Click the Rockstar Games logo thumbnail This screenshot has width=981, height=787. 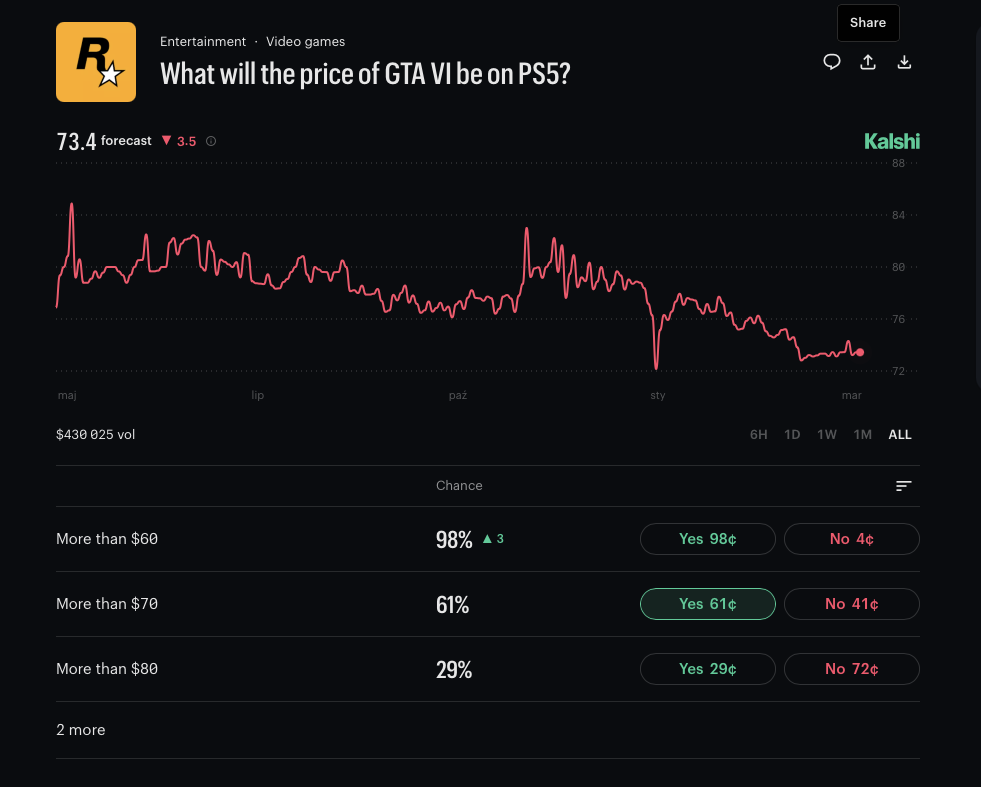96,62
